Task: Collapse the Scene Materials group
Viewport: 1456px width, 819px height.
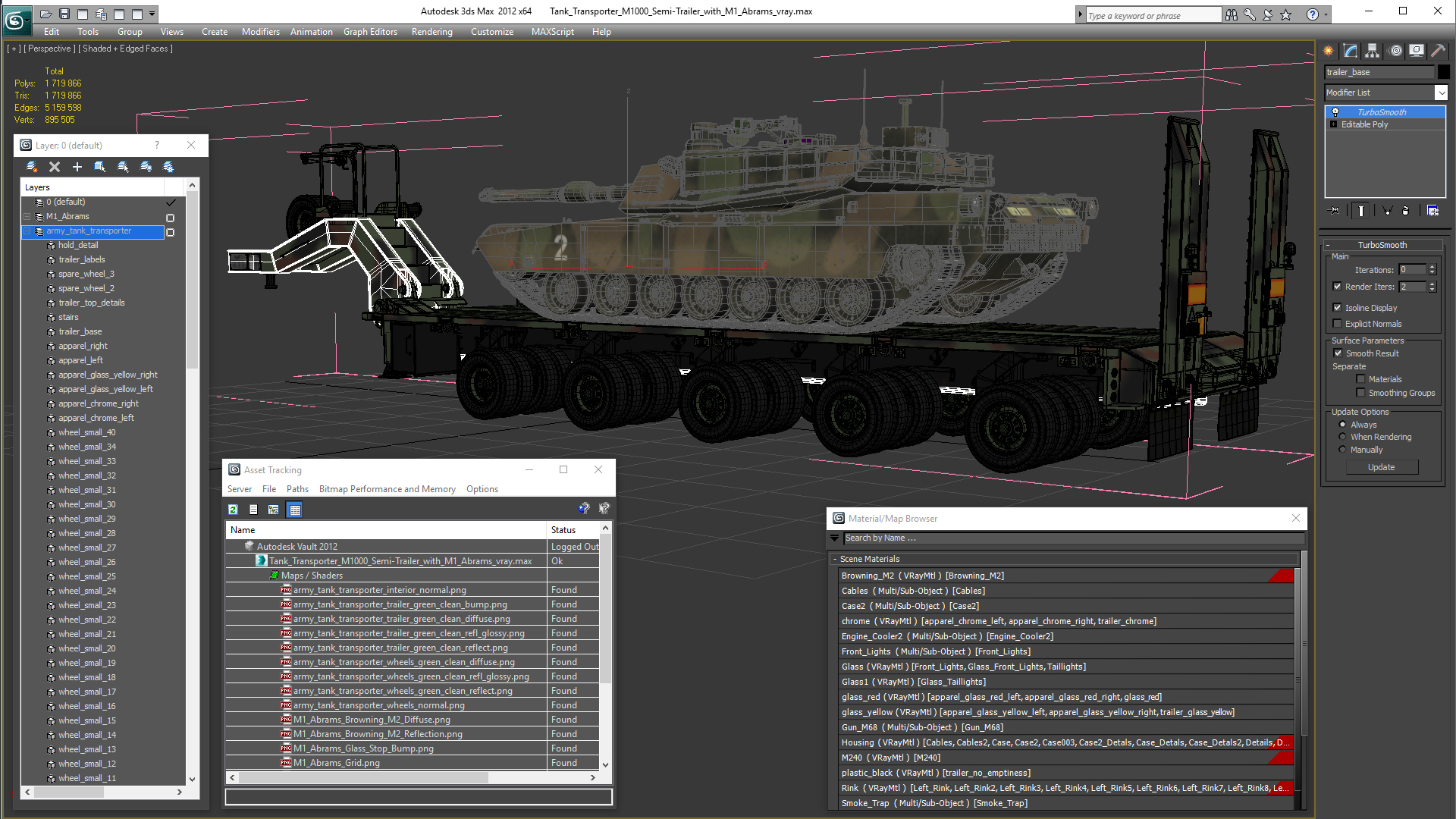Action: 835,559
